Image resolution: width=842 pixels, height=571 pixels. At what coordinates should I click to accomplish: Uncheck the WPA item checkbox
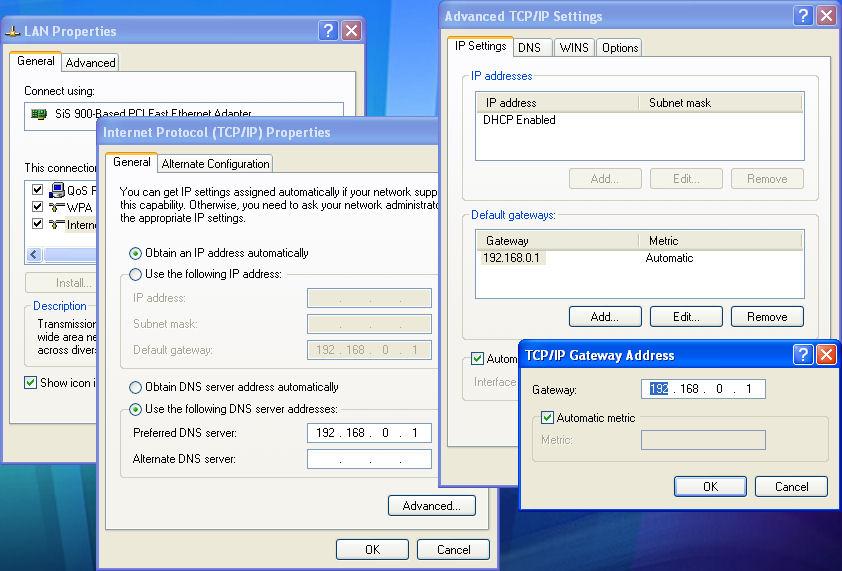click(x=37, y=207)
